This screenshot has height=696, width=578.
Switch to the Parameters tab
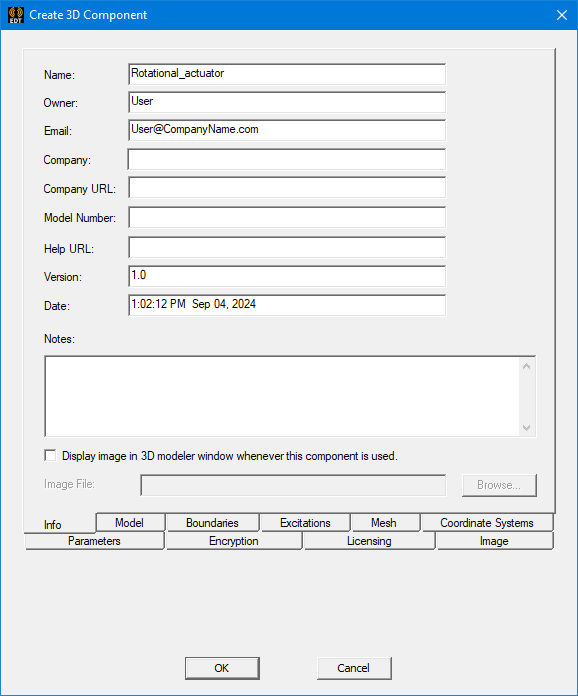pos(94,541)
